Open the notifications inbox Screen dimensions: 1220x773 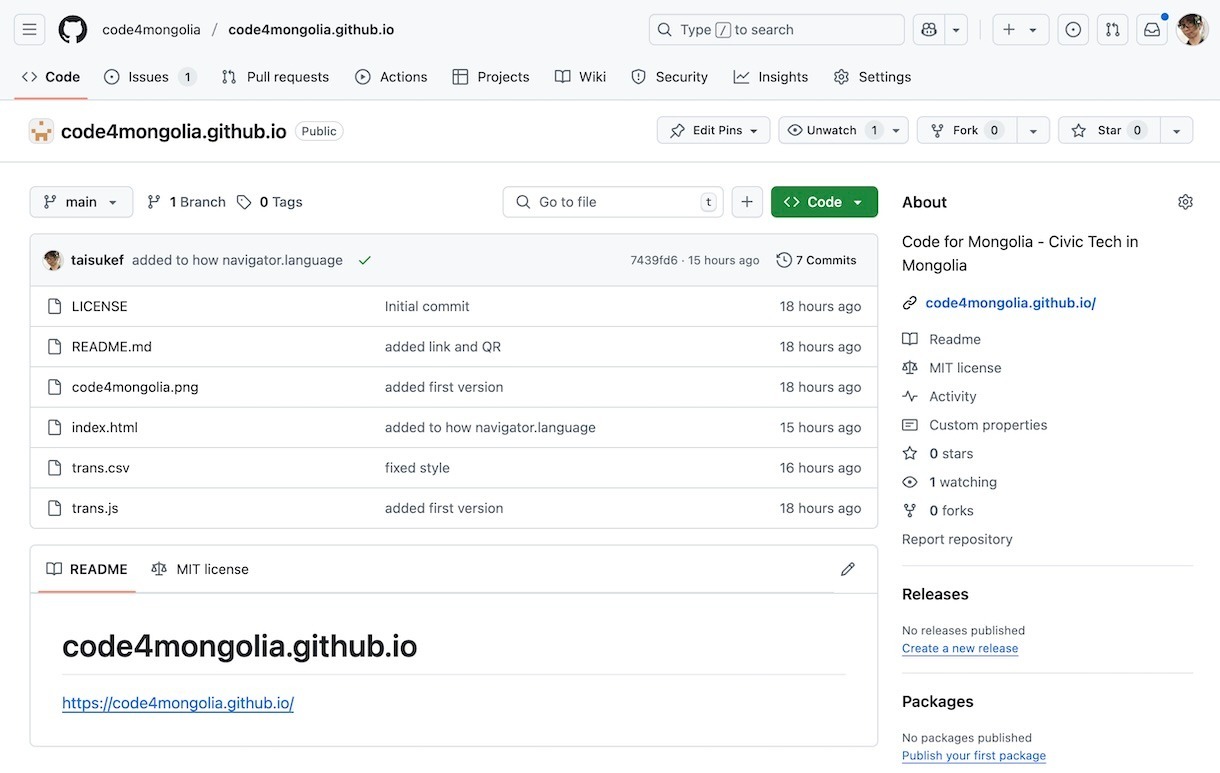pyautogui.click(x=1152, y=30)
